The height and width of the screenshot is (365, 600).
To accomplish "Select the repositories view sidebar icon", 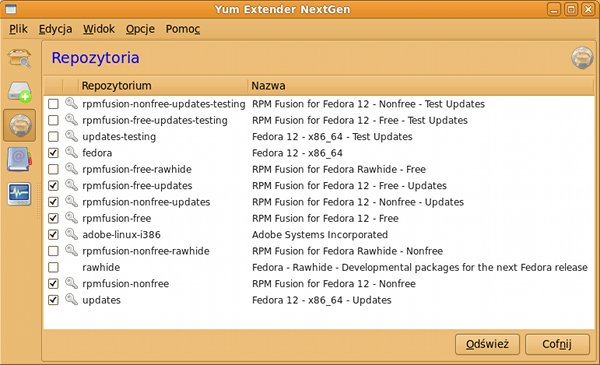I will coord(20,125).
